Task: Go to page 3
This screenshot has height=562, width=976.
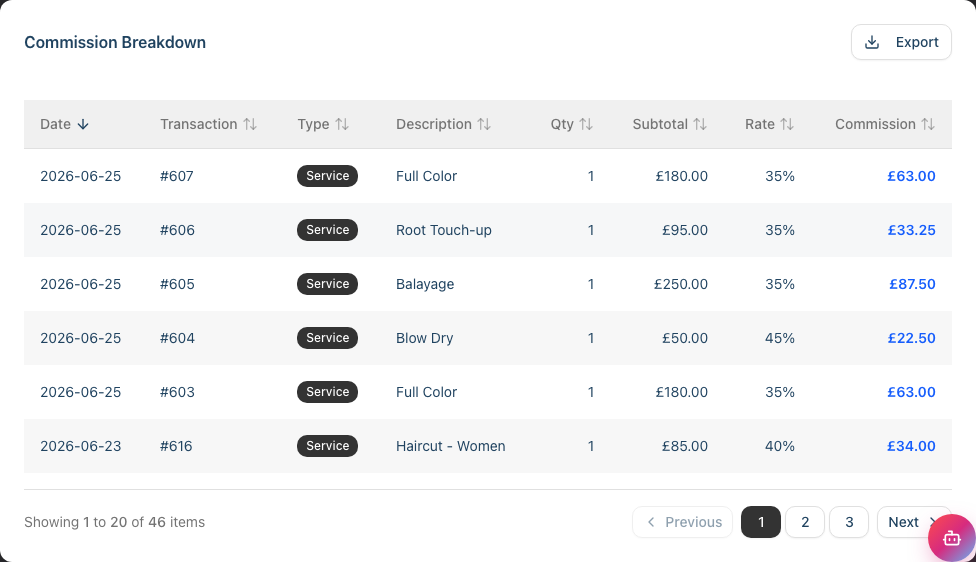Action: pos(849,522)
